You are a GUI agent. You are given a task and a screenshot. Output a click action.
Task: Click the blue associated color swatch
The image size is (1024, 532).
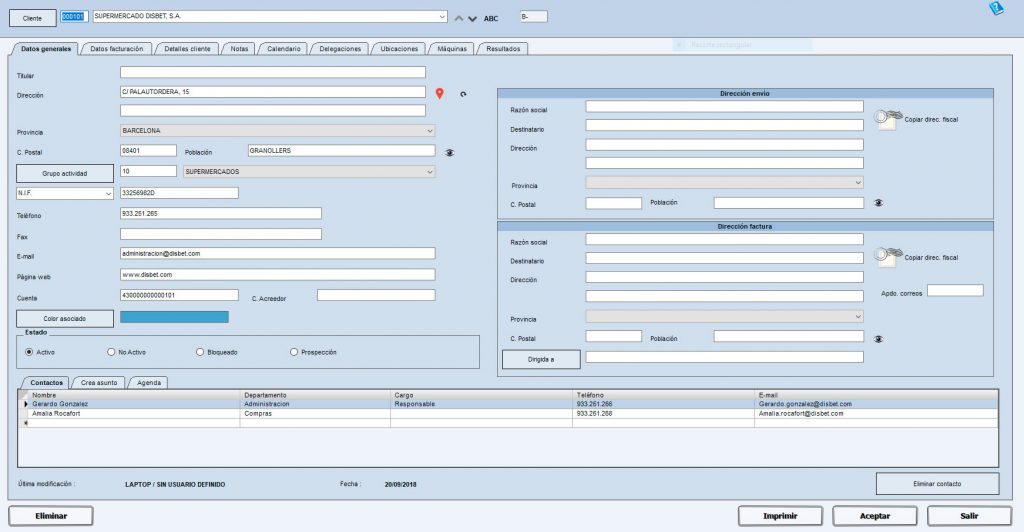(x=174, y=317)
